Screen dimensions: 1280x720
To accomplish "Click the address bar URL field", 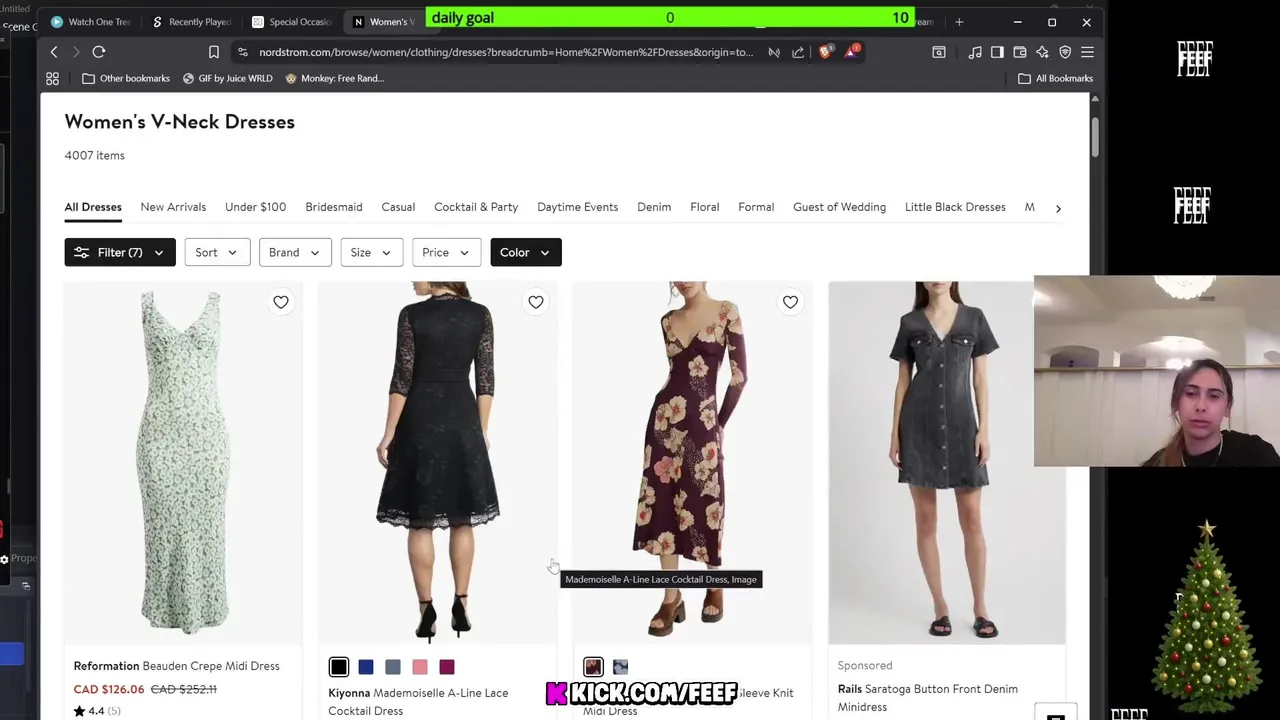I will [x=505, y=52].
